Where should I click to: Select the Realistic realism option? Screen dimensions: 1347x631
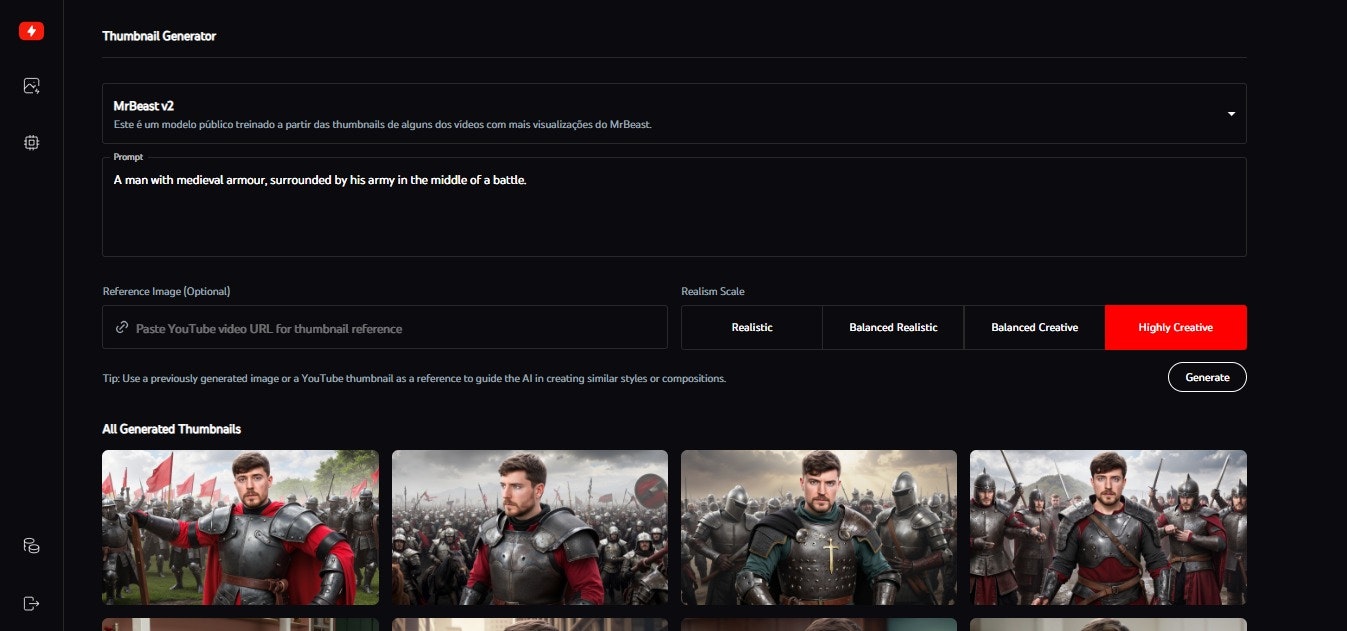pos(752,327)
